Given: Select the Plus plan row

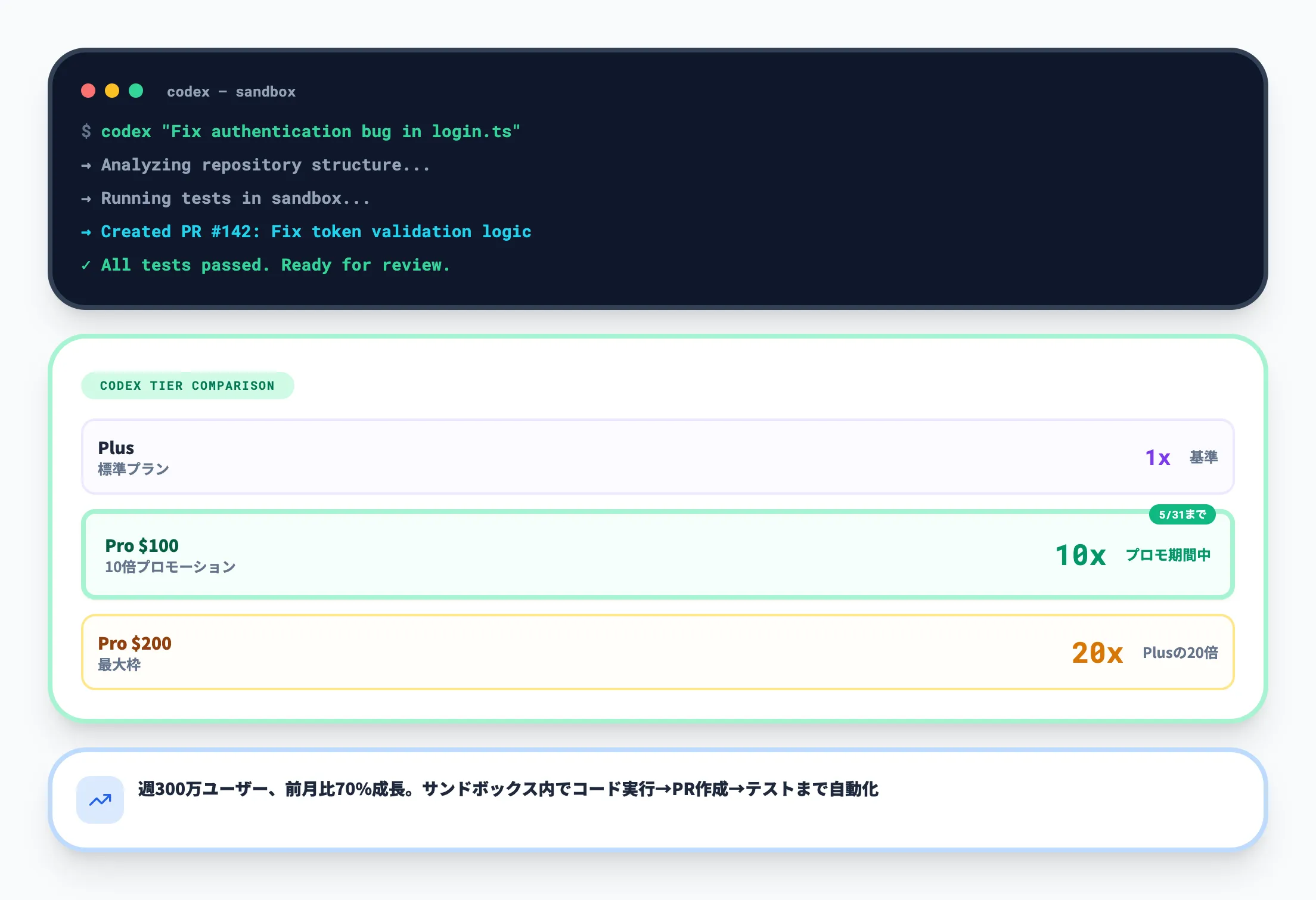Looking at the screenshot, I should click(x=657, y=457).
